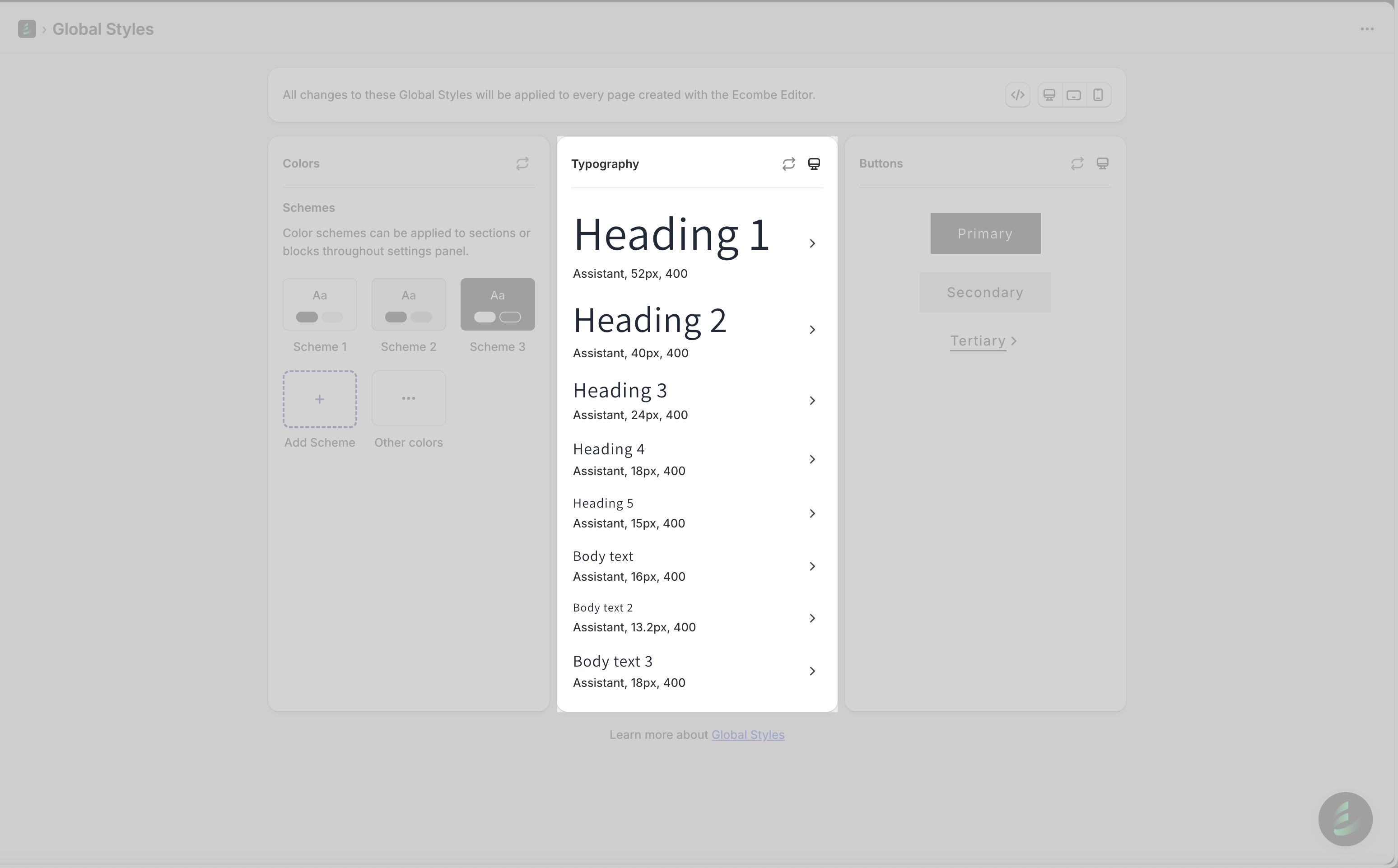Reset Colors with the sync icon
The image size is (1398, 868).
[x=522, y=163]
